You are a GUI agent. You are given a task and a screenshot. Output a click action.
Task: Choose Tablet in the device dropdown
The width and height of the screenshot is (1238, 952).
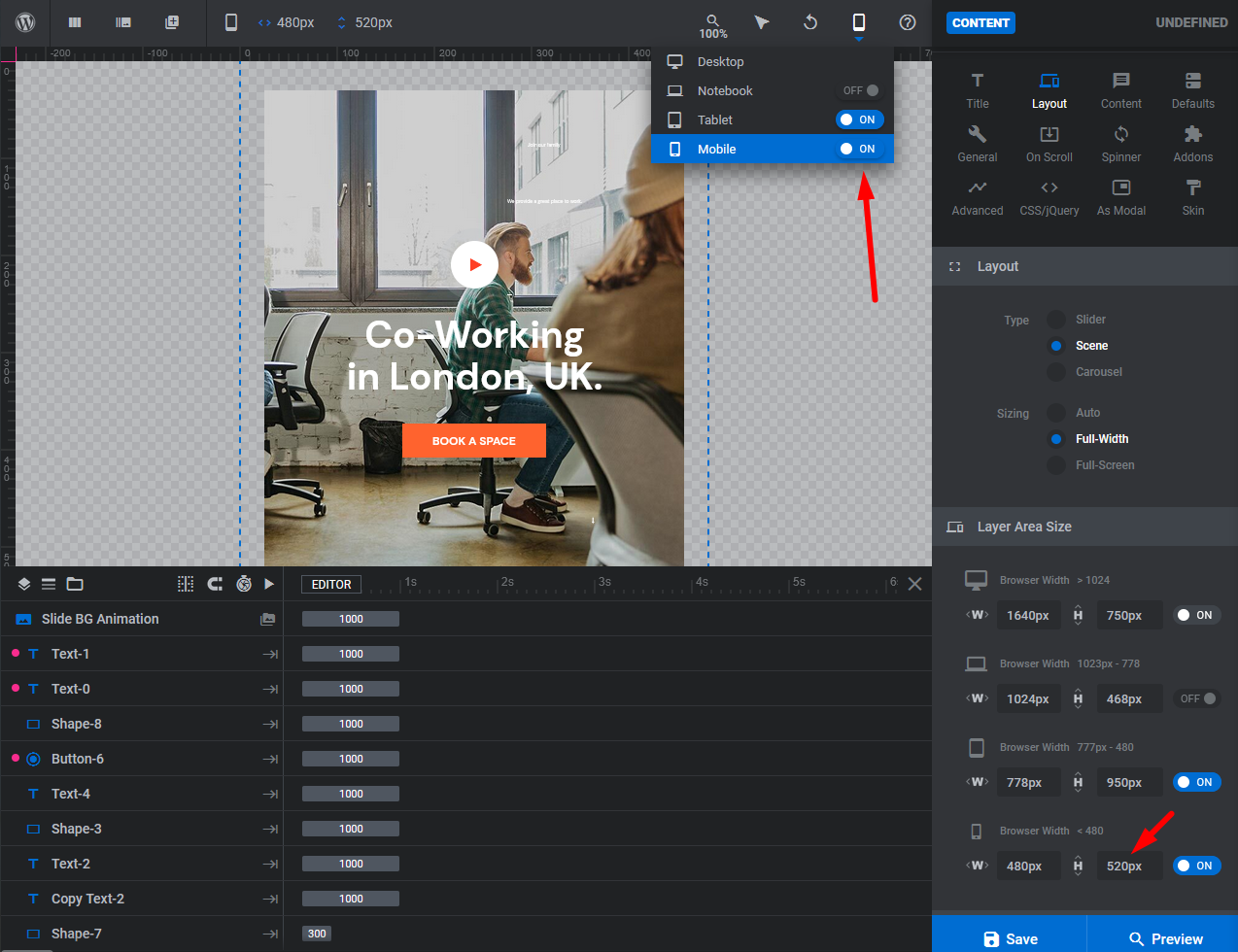772,119
